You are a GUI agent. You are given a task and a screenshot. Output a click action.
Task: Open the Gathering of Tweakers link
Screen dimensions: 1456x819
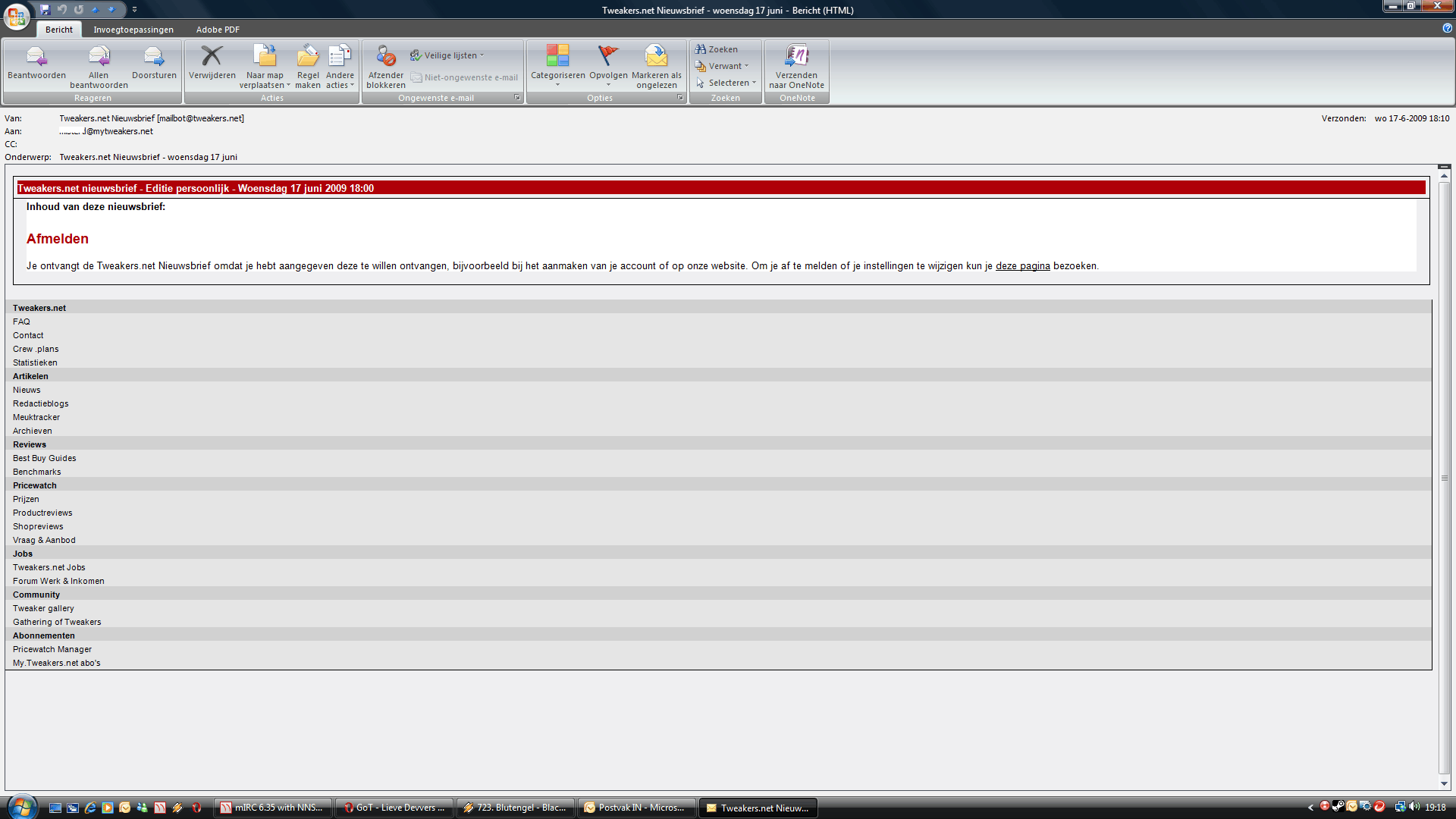(x=57, y=622)
